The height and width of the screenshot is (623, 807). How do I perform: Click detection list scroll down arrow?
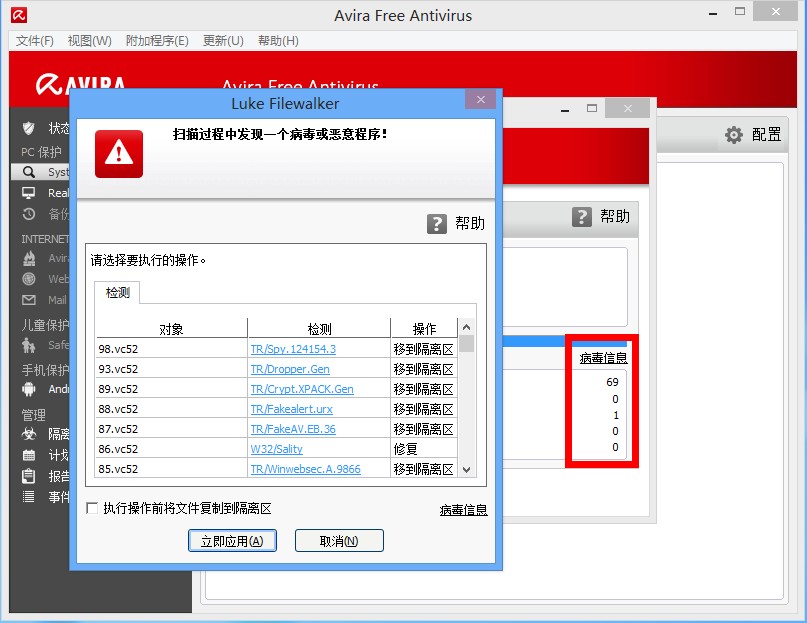tap(467, 470)
